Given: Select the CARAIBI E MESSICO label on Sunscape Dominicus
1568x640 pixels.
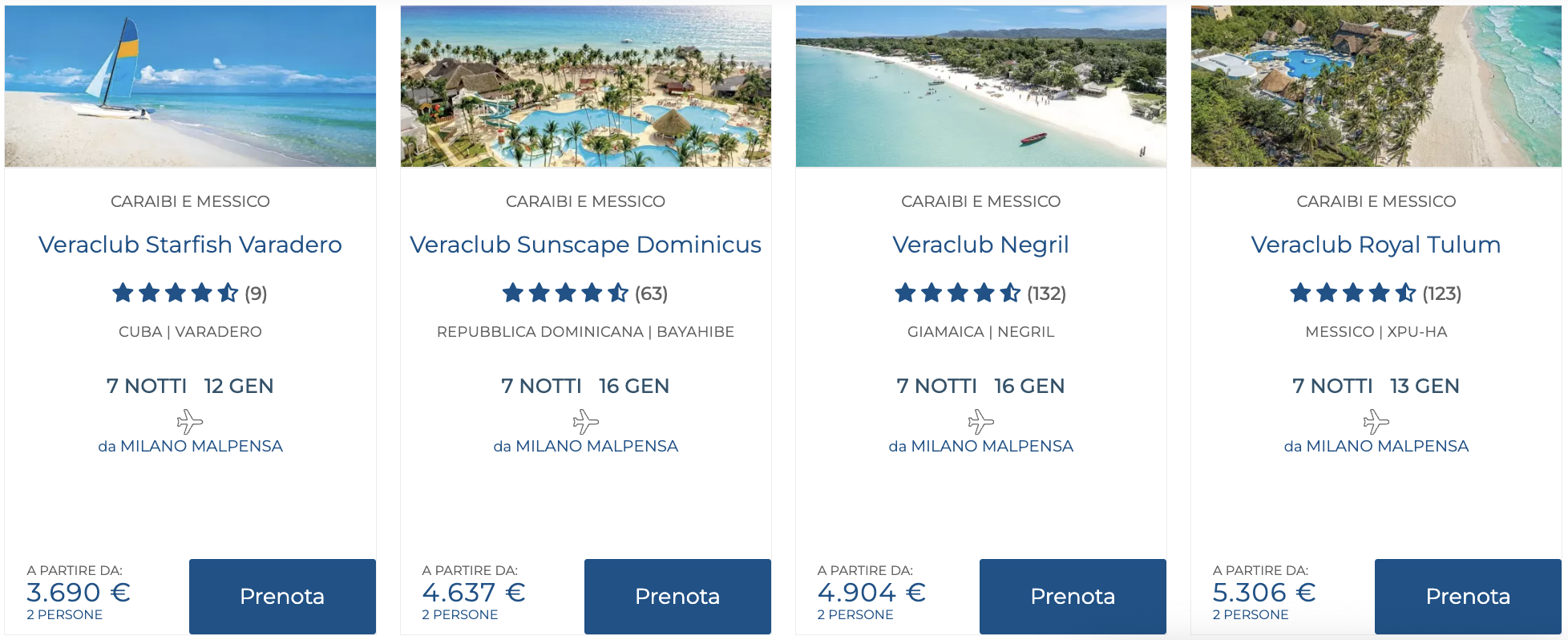Looking at the screenshot, I should click(585, 201).
